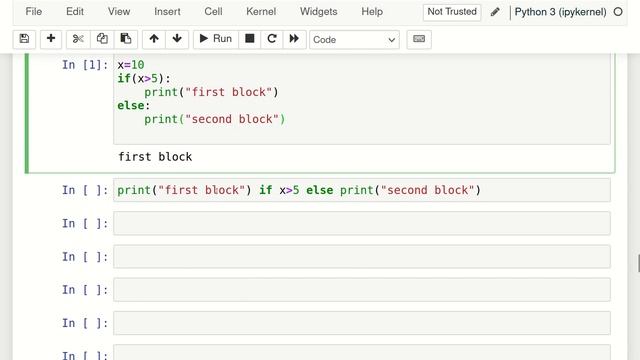Viewport: 640px width, 360px height.
Task: Click the In [1]: prompt label
Action: [x=85, y=65]
